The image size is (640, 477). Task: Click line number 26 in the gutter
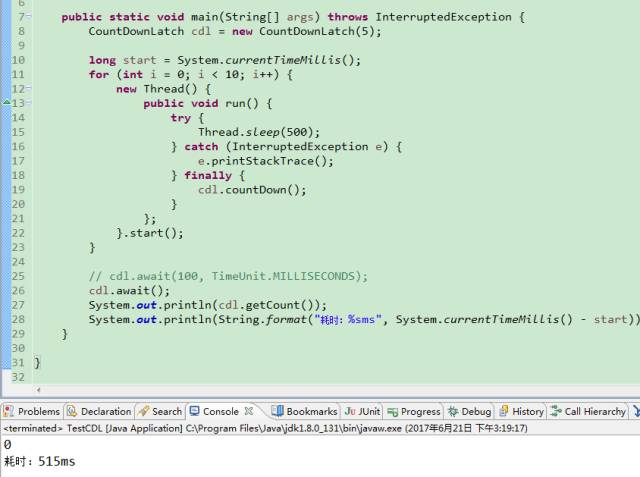[18, 291]
